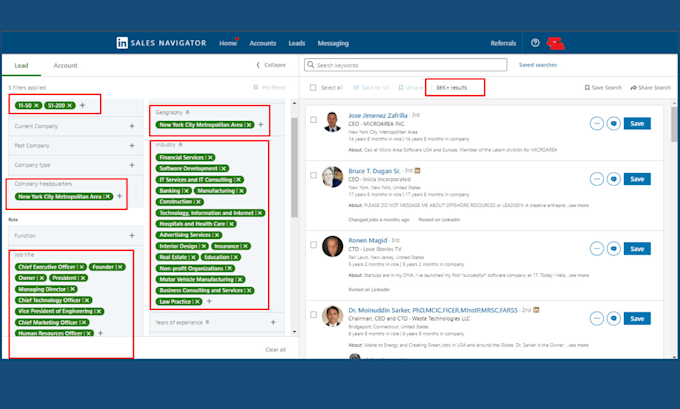Save lead Dr. Moinuddin Sarker

coord(637,318)
